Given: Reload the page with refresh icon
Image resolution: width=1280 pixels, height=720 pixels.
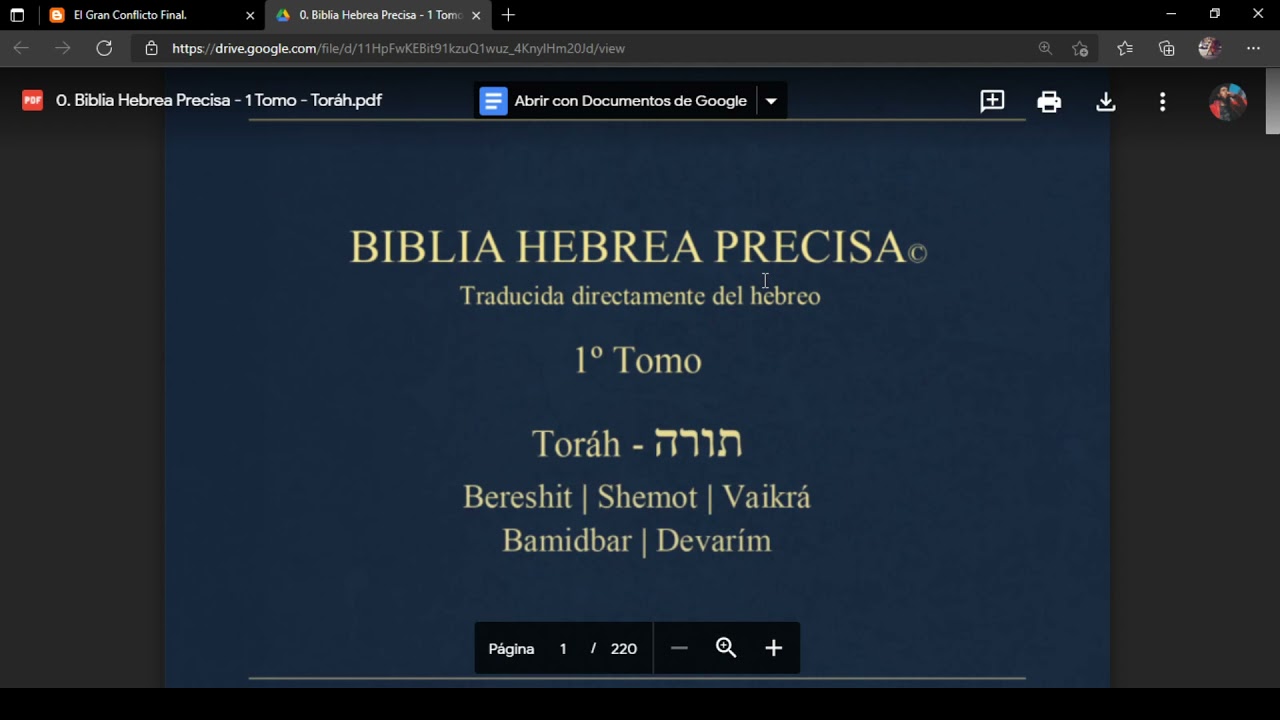Looking at the screenshot, I should pos(104,48).
